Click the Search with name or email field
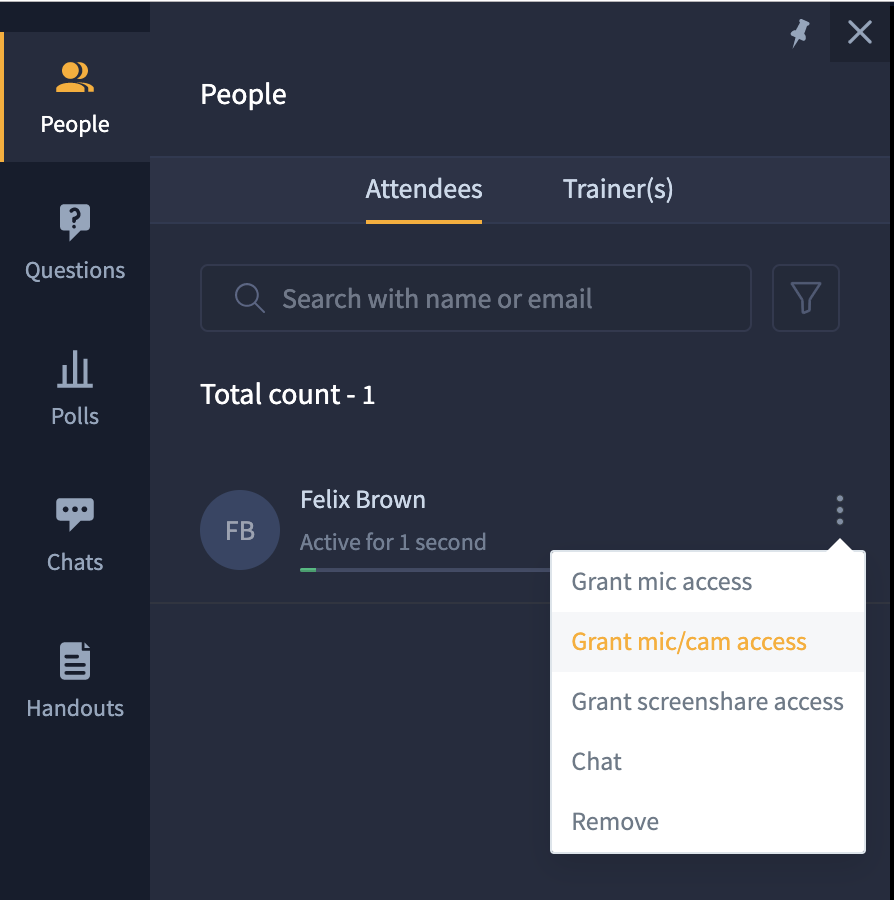This screenshot has height=900, width=894. (x=476, y=298)
